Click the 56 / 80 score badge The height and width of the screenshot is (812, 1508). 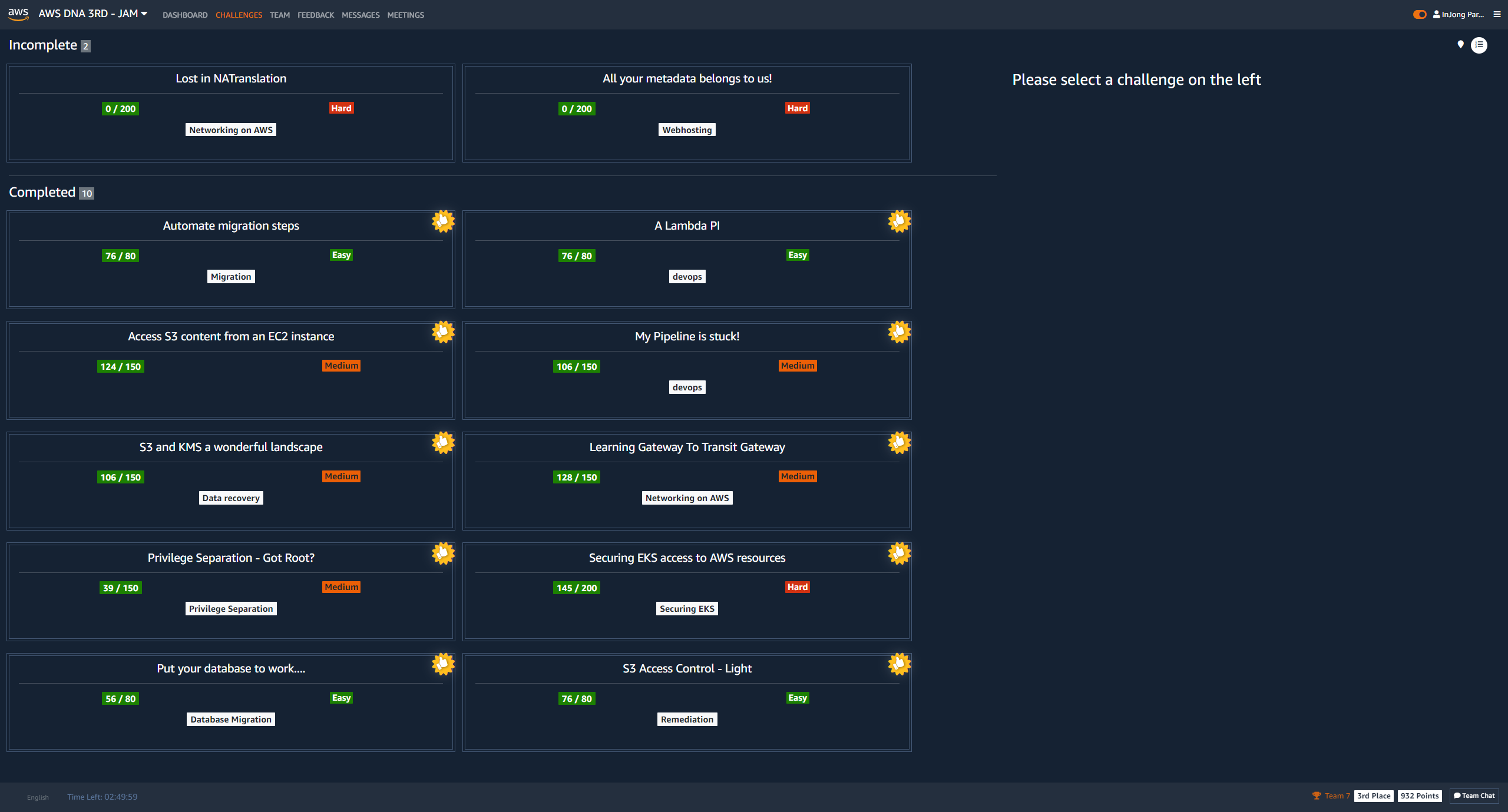pos(120,698)
